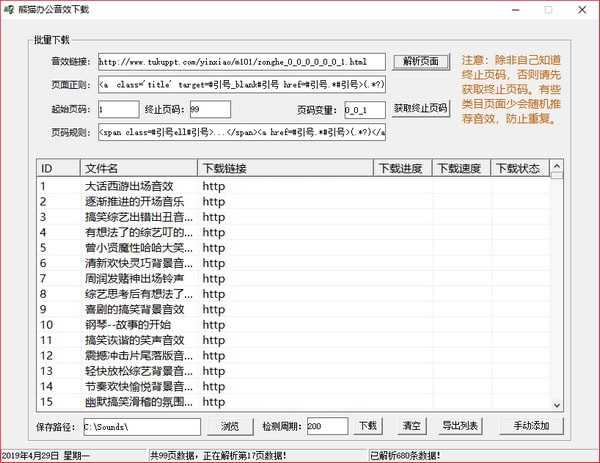Select row 大话西游出场音效
This screenshot has height=463, width=600.
(x=293, y=186)
